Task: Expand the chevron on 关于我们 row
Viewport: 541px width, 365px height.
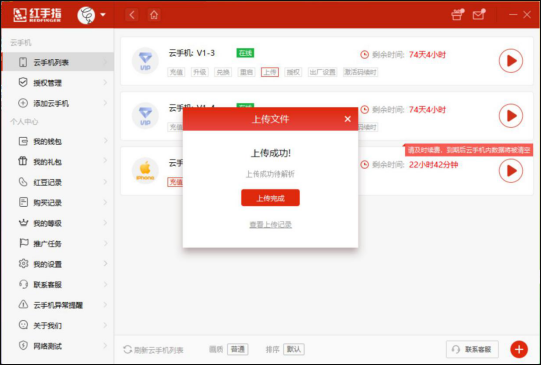Action: (105, 325)
